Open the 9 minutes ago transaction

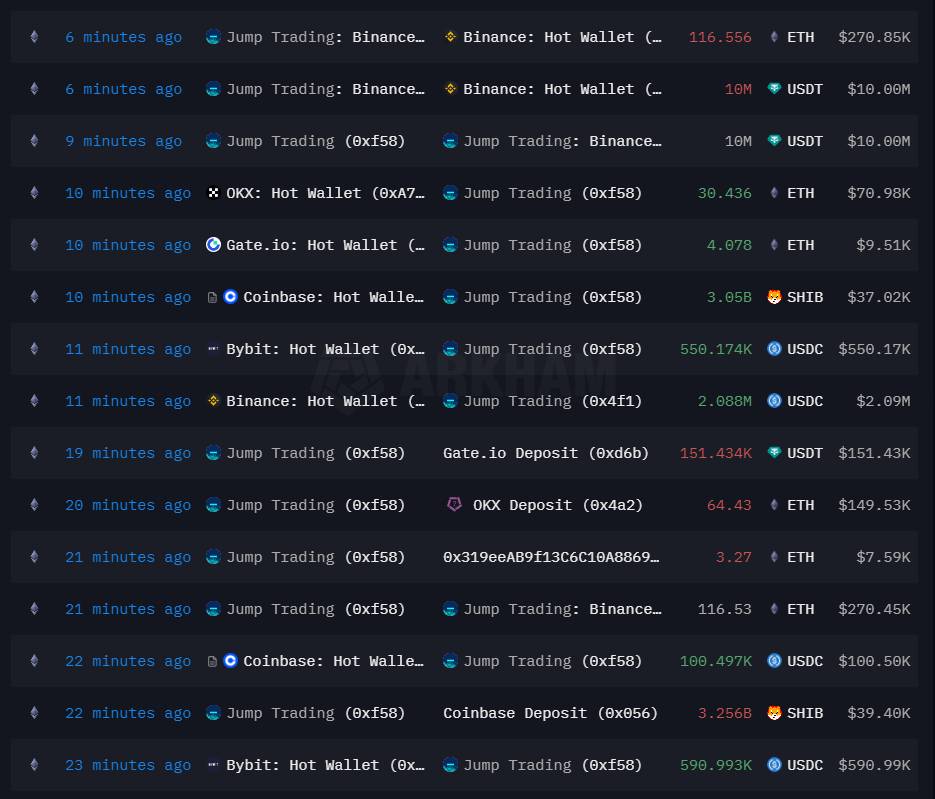(x=123, y=141)
